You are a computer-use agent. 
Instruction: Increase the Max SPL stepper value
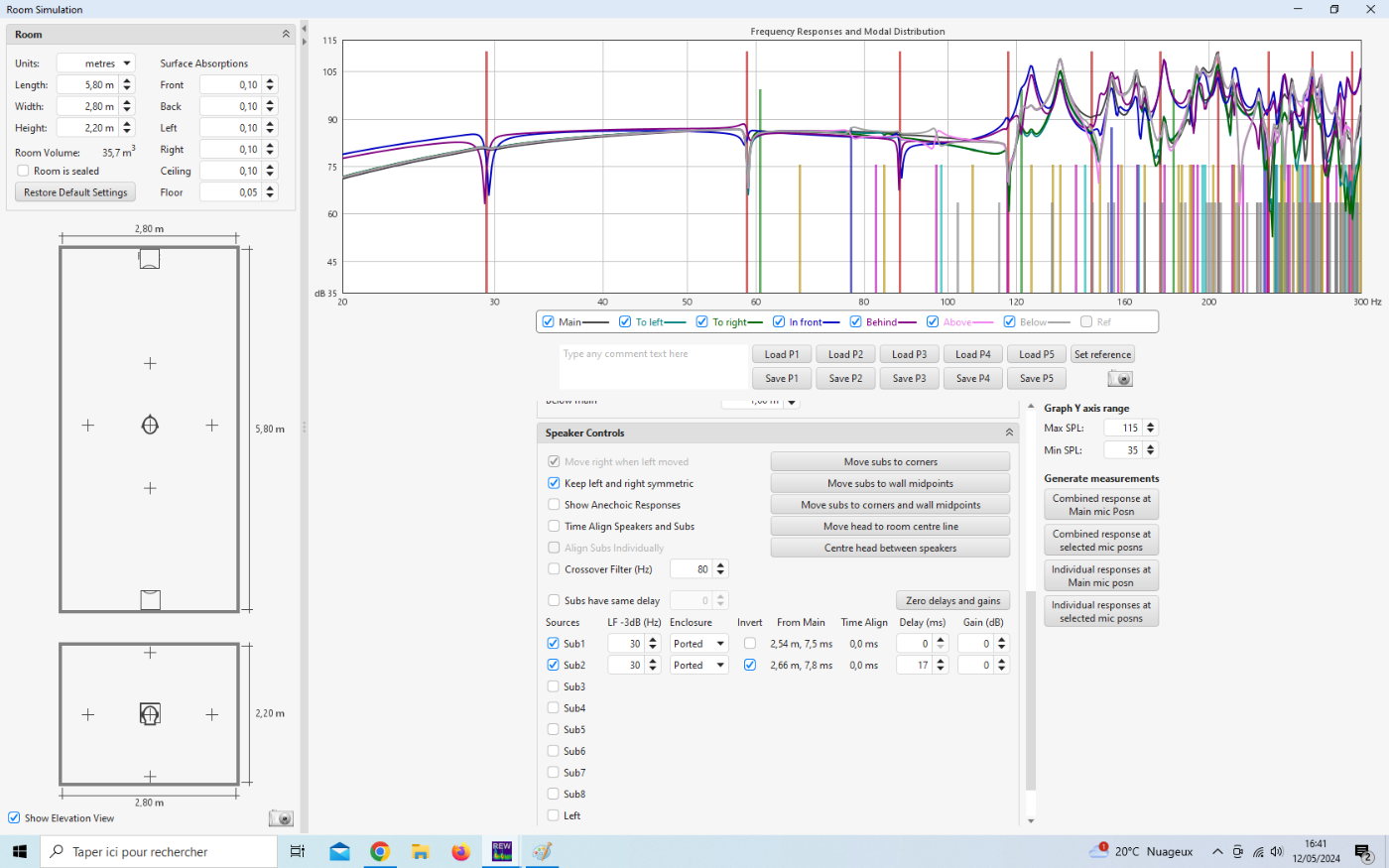click(x=1151, y=425)
